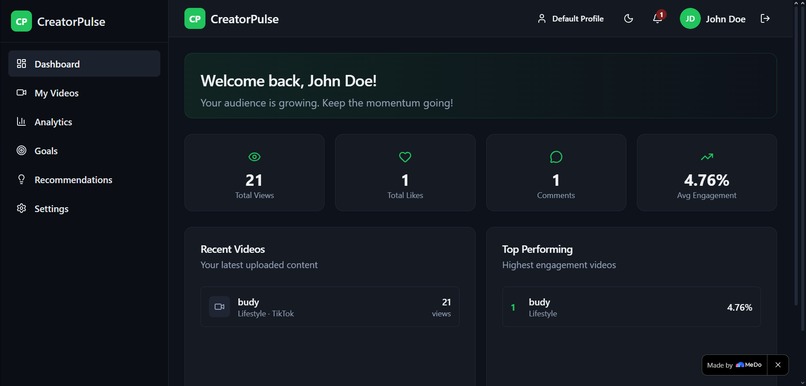This screenshot has width=806, height=386.
Task: Click the Dashboard grid icon in sidebar
Action: pos(21,64)
